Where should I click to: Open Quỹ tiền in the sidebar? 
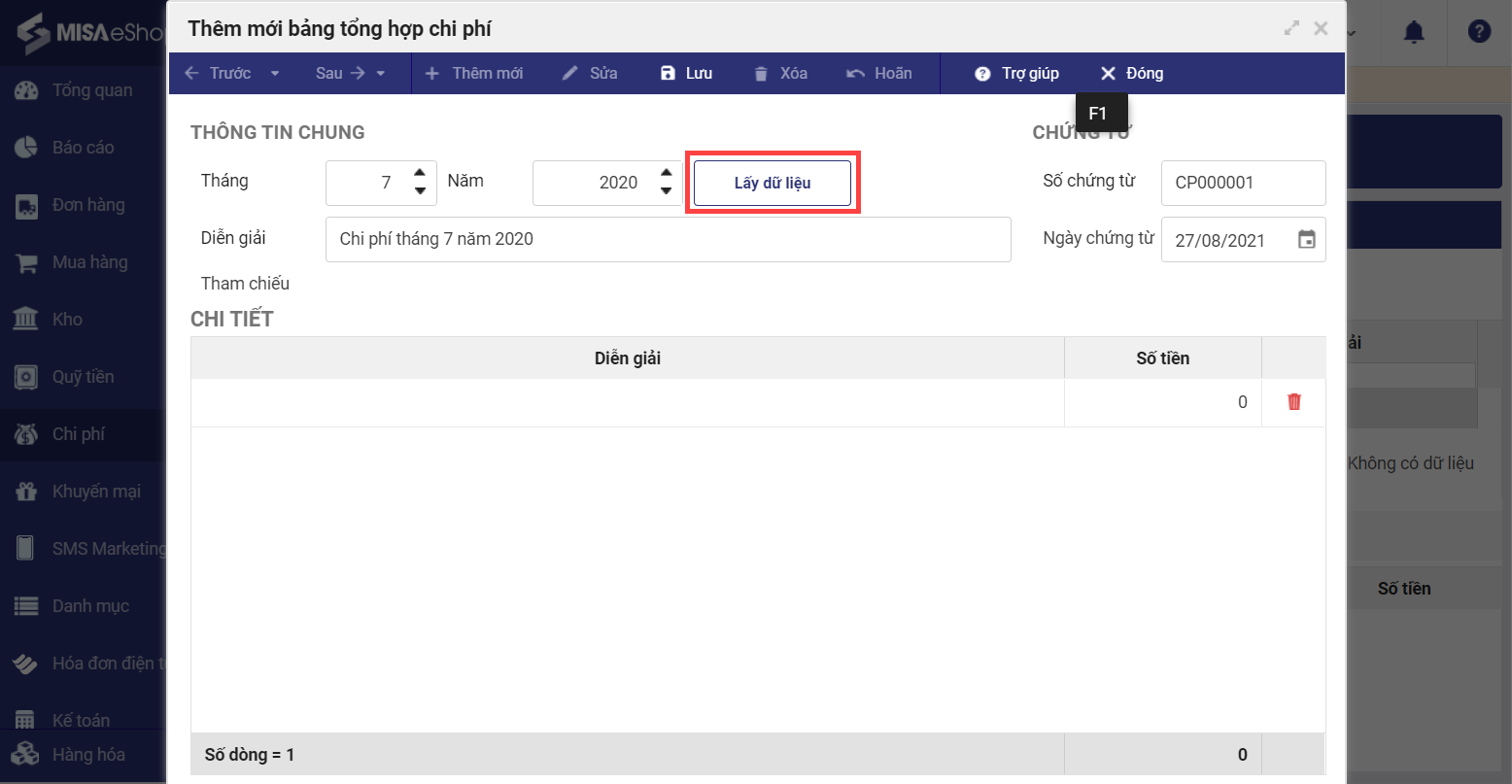[x=83, y=377]
